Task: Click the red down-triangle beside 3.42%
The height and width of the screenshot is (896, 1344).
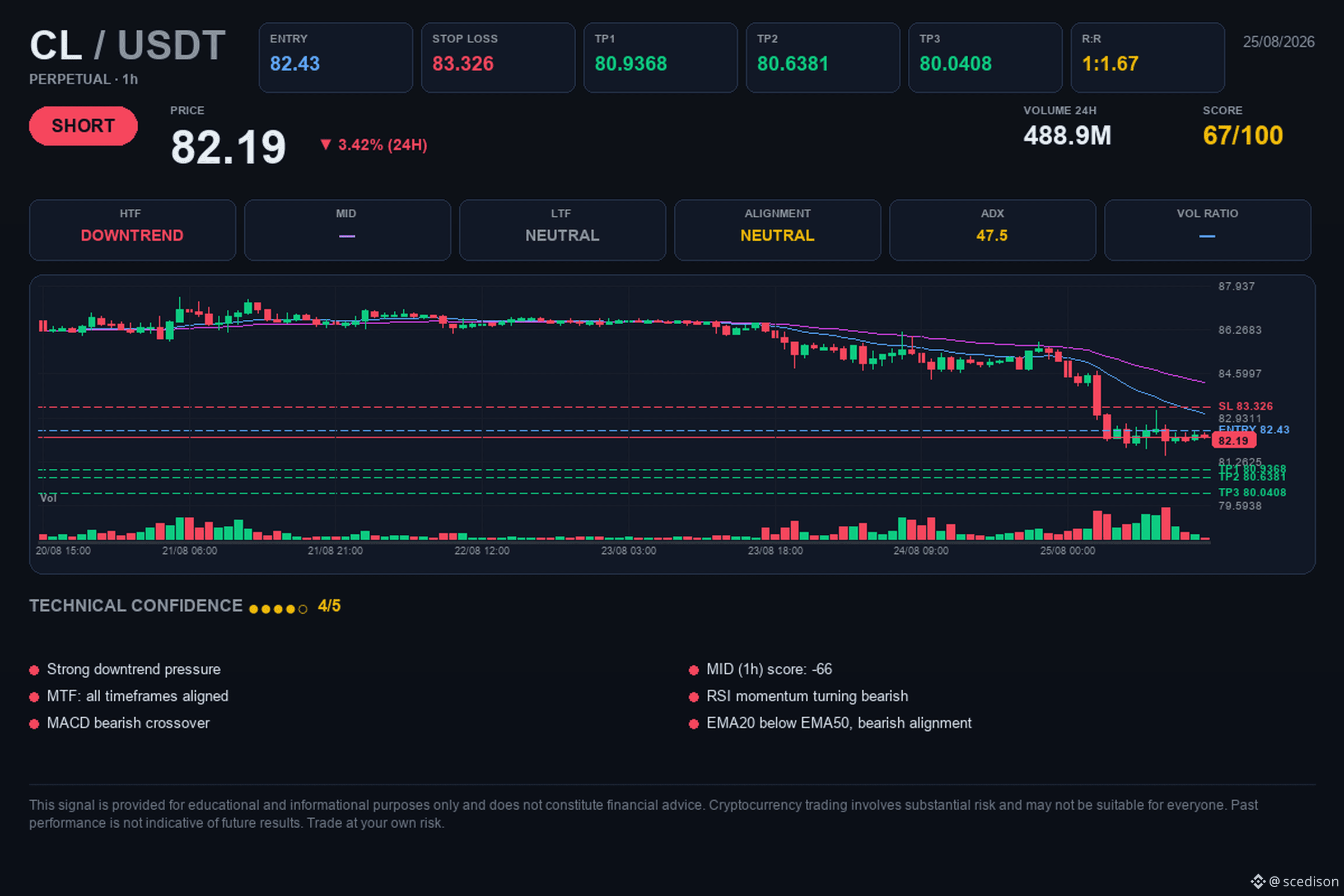Action: pos(325,144)
